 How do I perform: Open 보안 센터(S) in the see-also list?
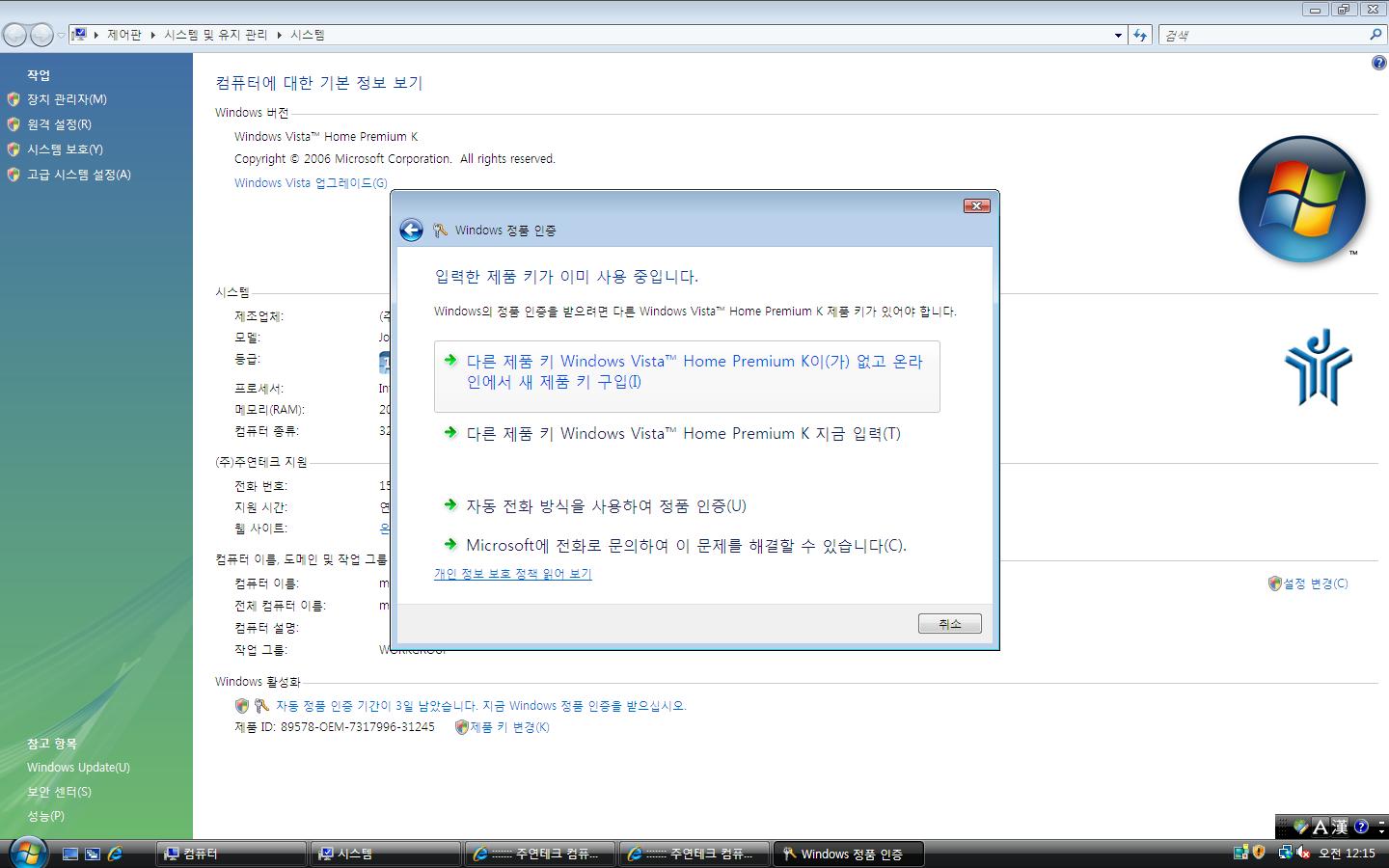click(x=59, y=792)
